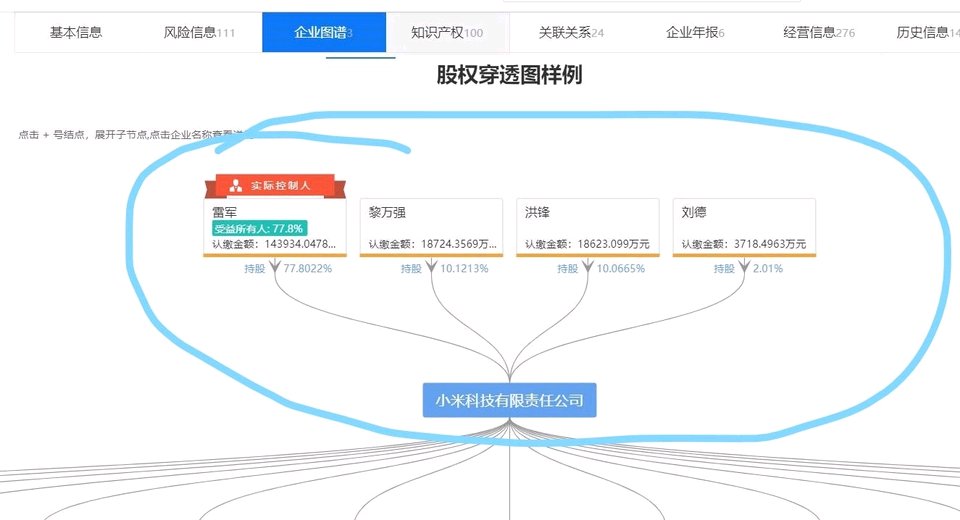Open the 知识产权 tab

(x=447, y=32)
